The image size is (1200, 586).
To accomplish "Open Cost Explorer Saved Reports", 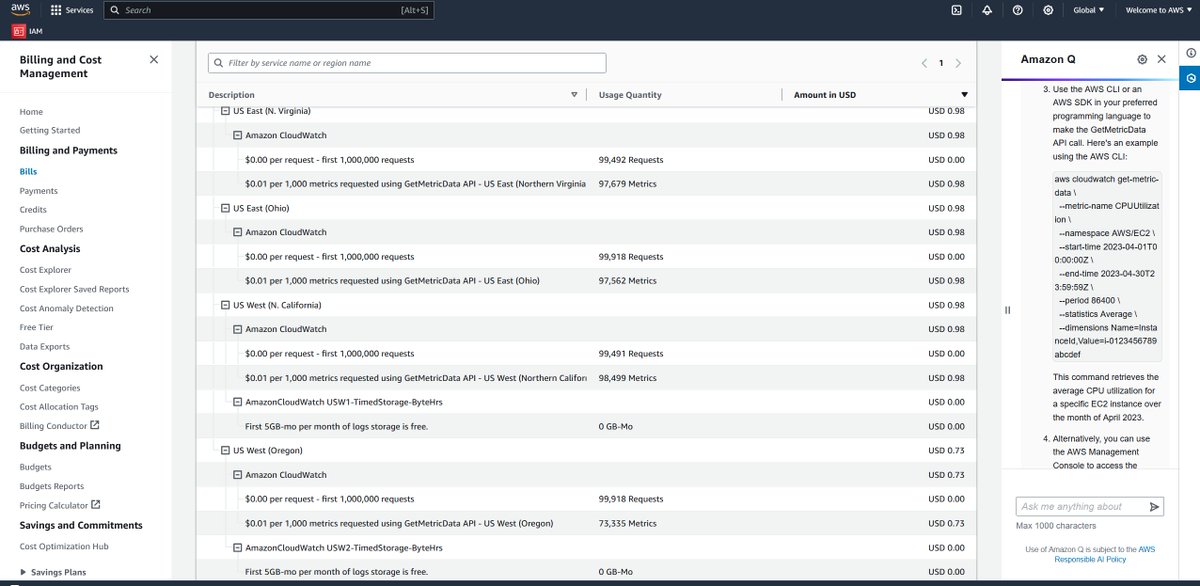I will pyautogui.click(x=74, y=289).
